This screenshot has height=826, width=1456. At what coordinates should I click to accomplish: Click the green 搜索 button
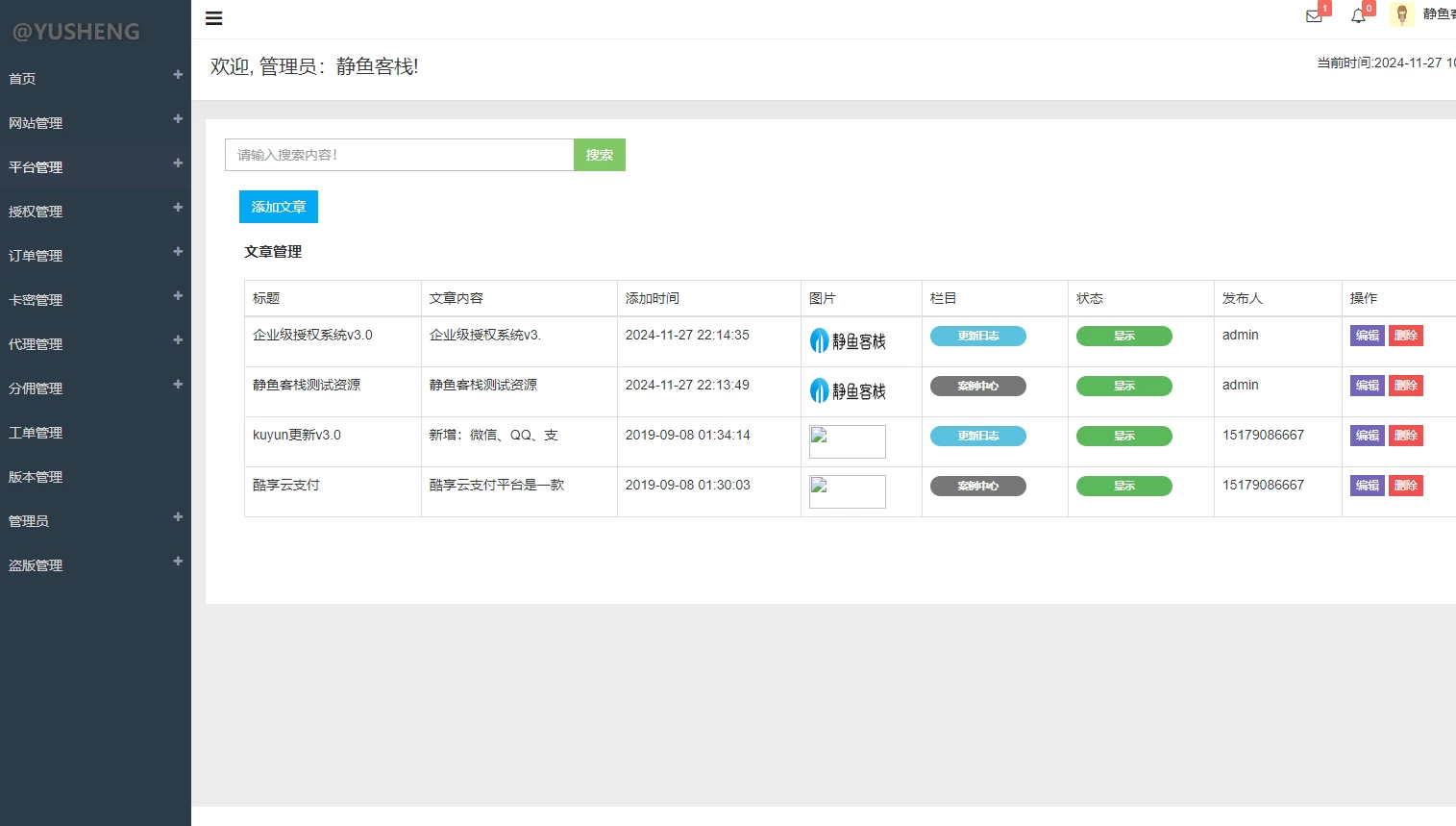[599, 155]
